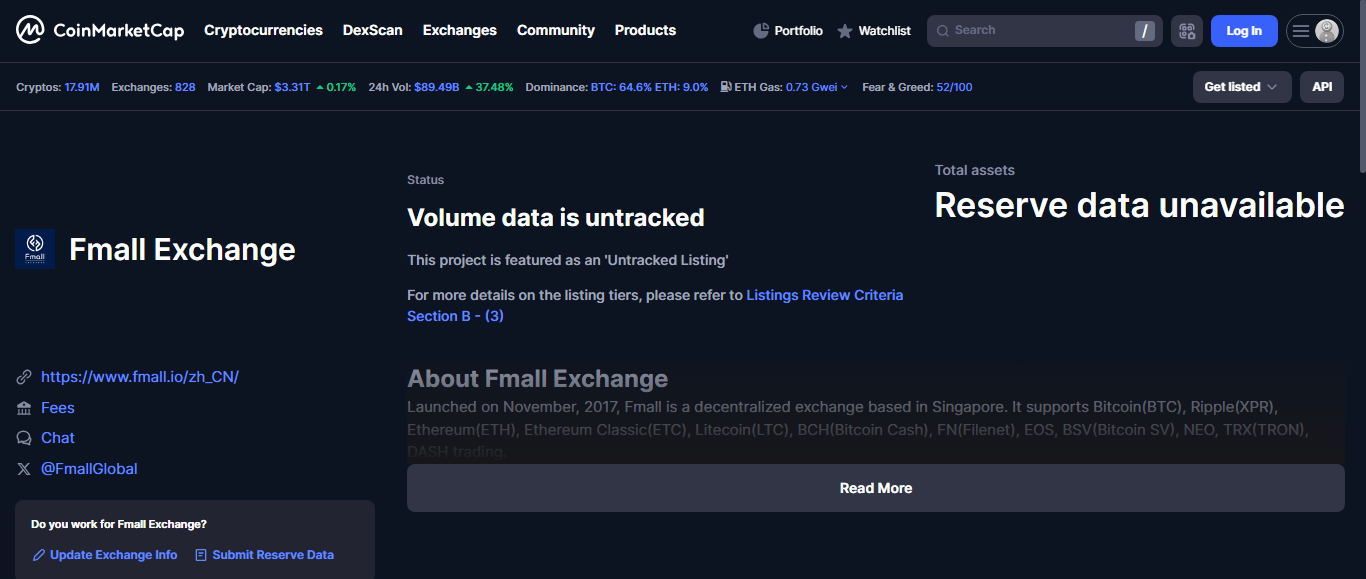
Task: Click the Fmall Exchange logo
Action: [x=35, y=249]
